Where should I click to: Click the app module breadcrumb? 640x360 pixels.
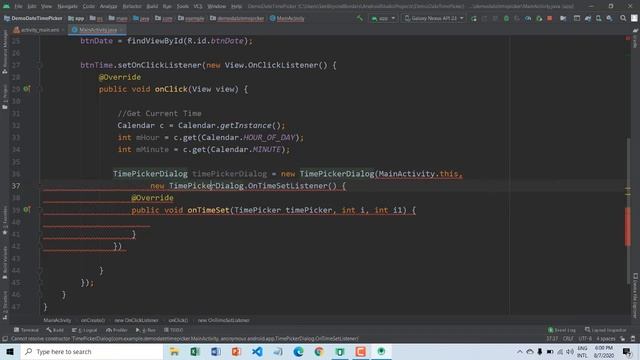click(x=76, y=18)
